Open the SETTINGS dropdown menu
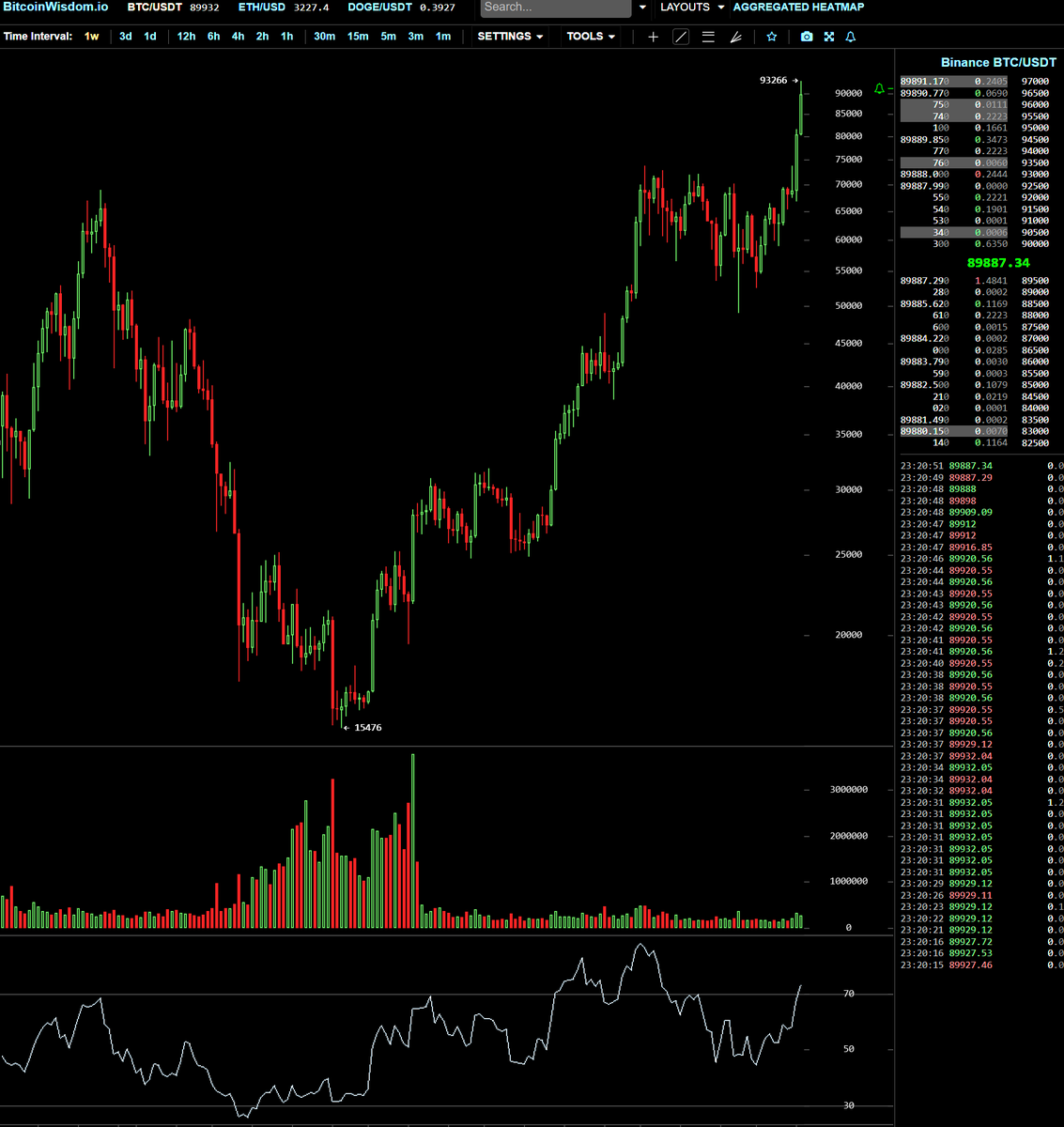 click(510, 37)
